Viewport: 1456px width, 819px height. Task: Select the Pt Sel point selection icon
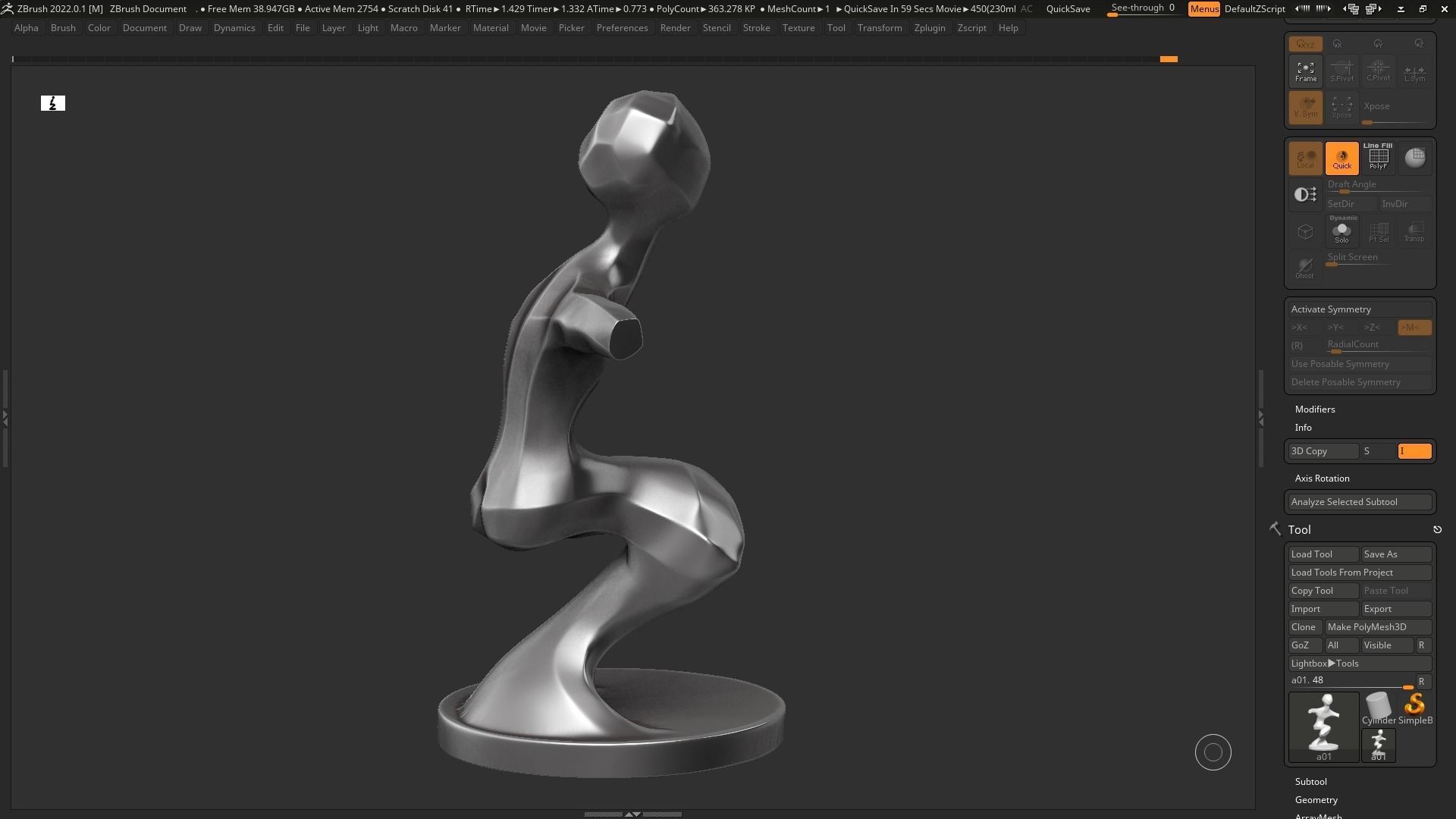(x=1378, y=231)
